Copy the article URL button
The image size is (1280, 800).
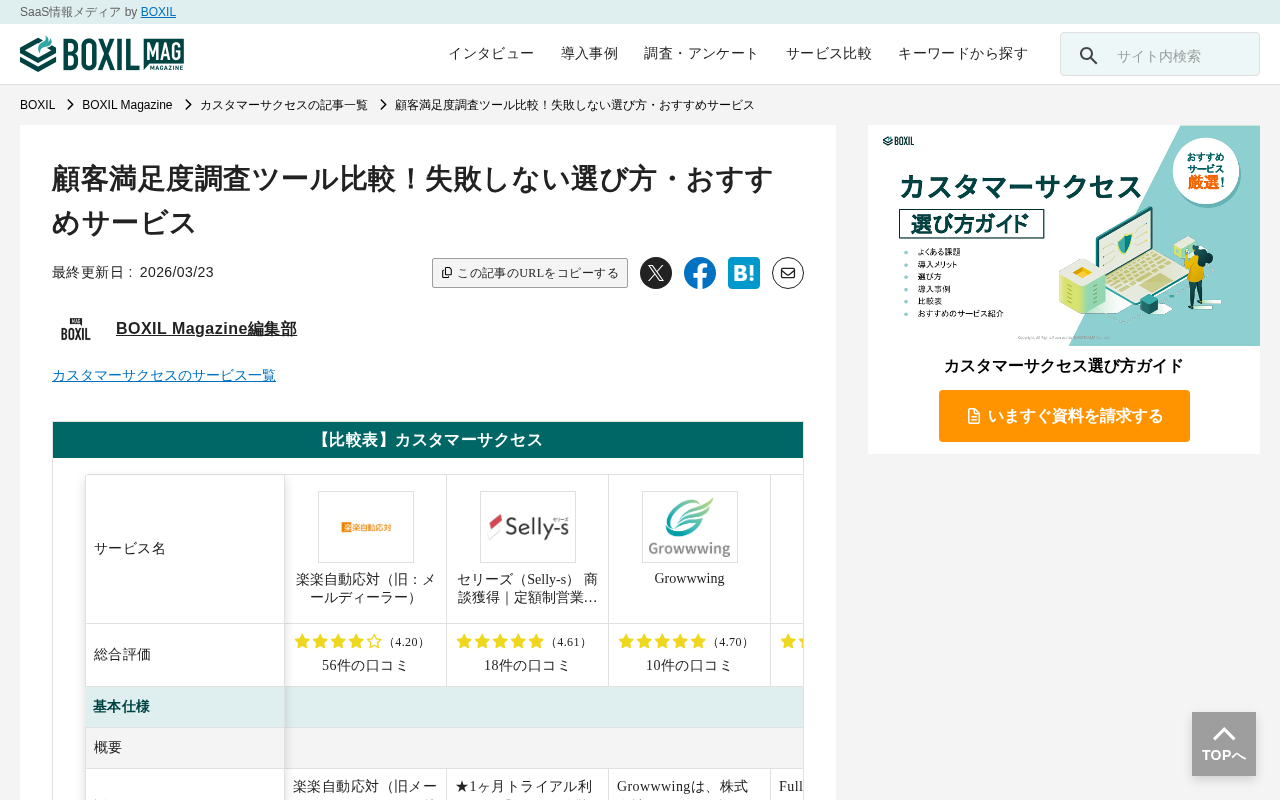(530, 273)
